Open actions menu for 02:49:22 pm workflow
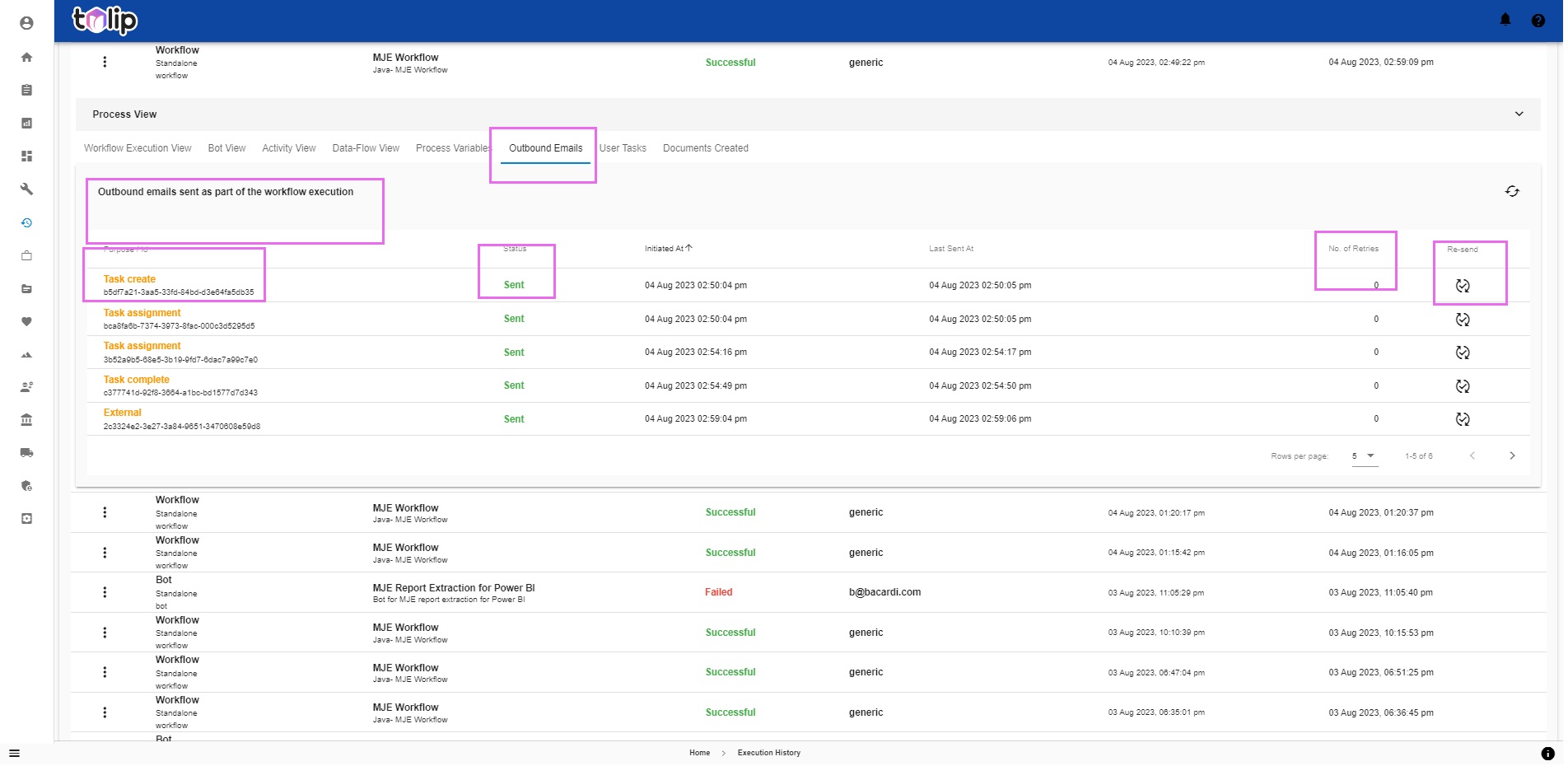This screenshot has width=1568, height=766. [x=105, y=62]
